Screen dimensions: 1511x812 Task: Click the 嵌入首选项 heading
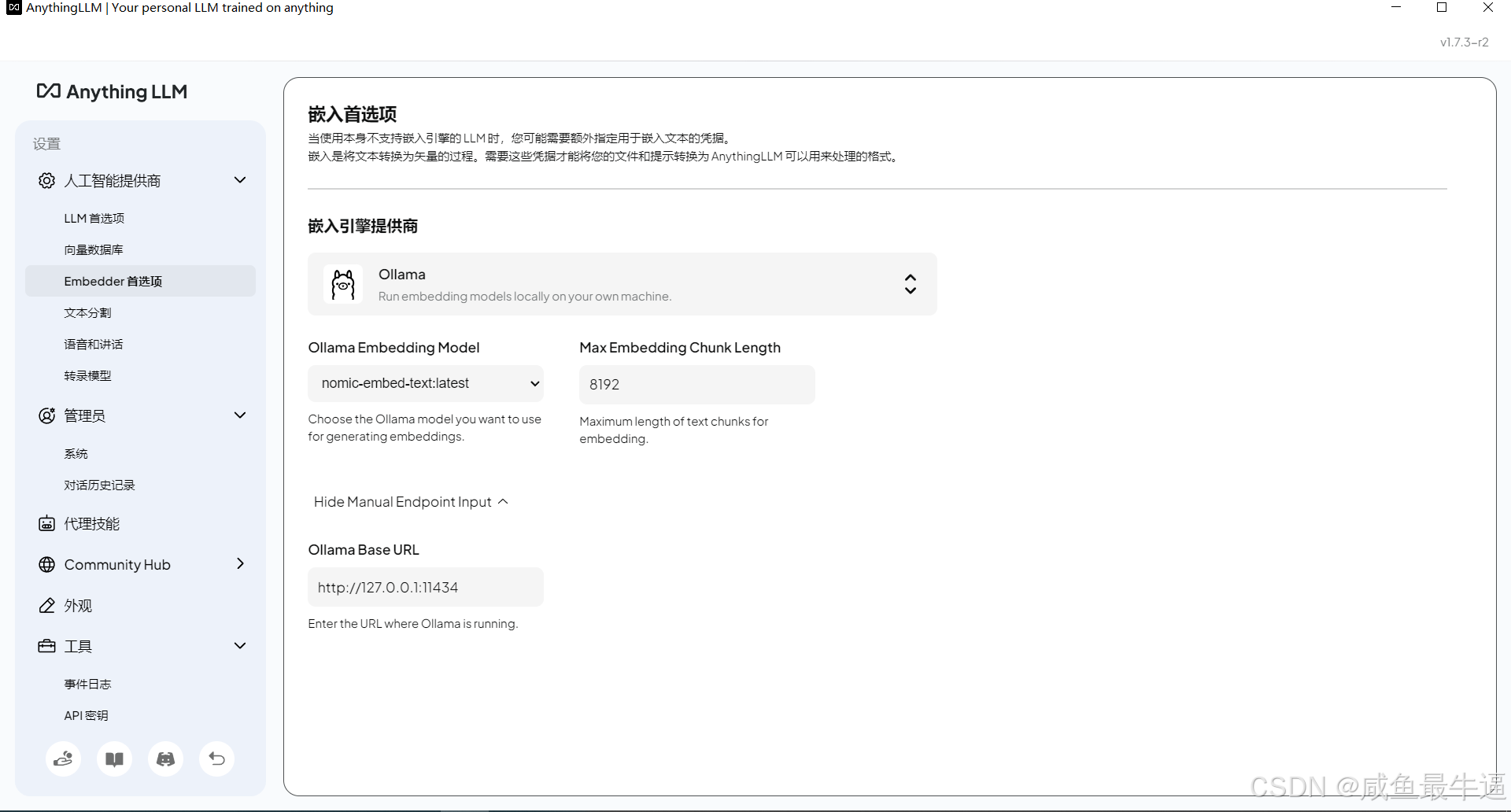353,114
